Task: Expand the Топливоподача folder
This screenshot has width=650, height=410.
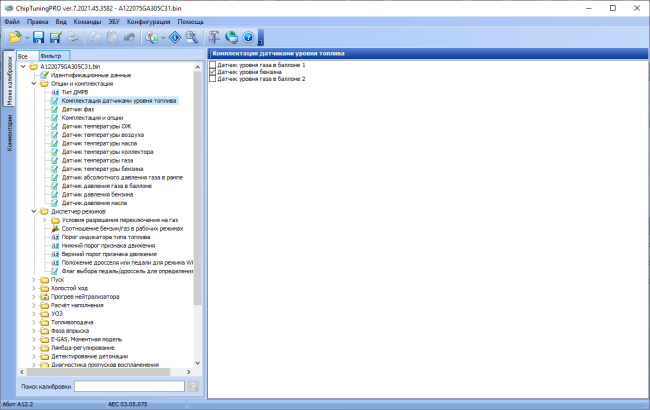Action: pyautogui.click(x=34, y=322)
